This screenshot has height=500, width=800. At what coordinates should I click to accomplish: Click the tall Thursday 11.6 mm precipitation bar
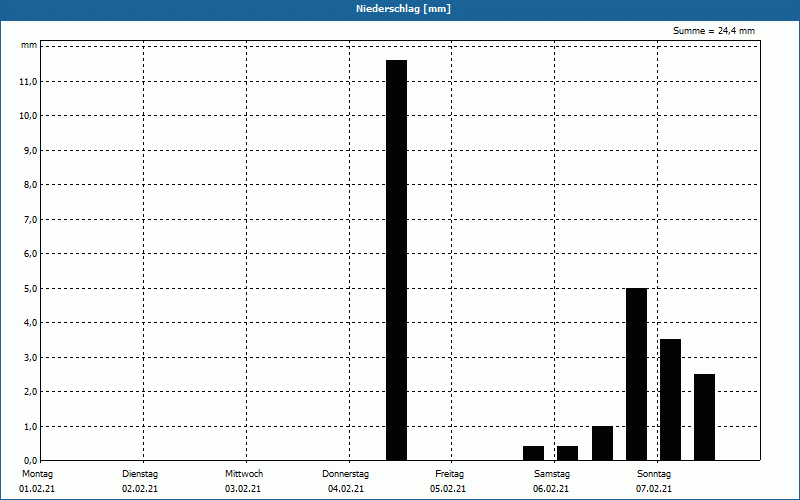click(x=396, y=260)
